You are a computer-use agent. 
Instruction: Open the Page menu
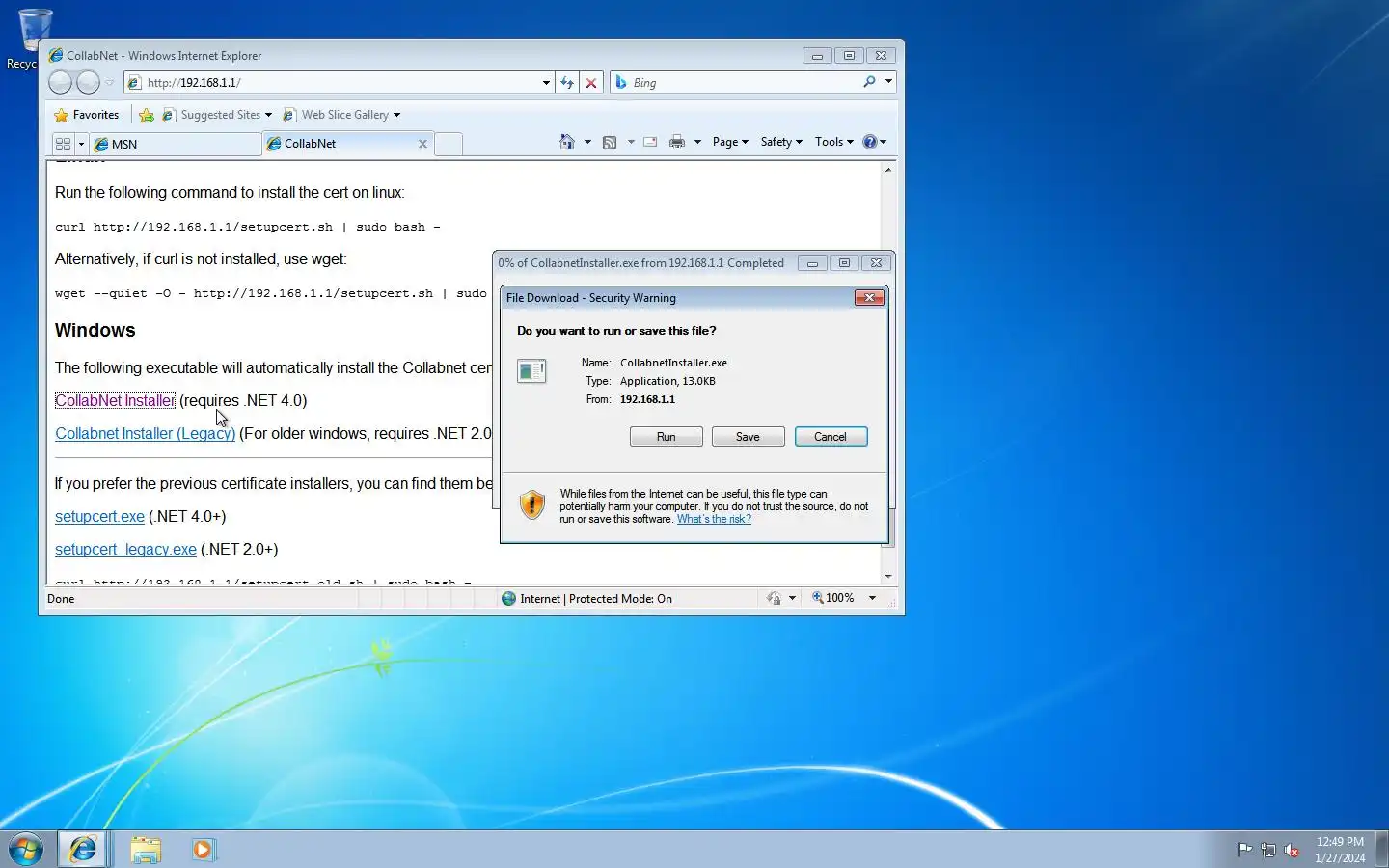click(x=730, y=142)
